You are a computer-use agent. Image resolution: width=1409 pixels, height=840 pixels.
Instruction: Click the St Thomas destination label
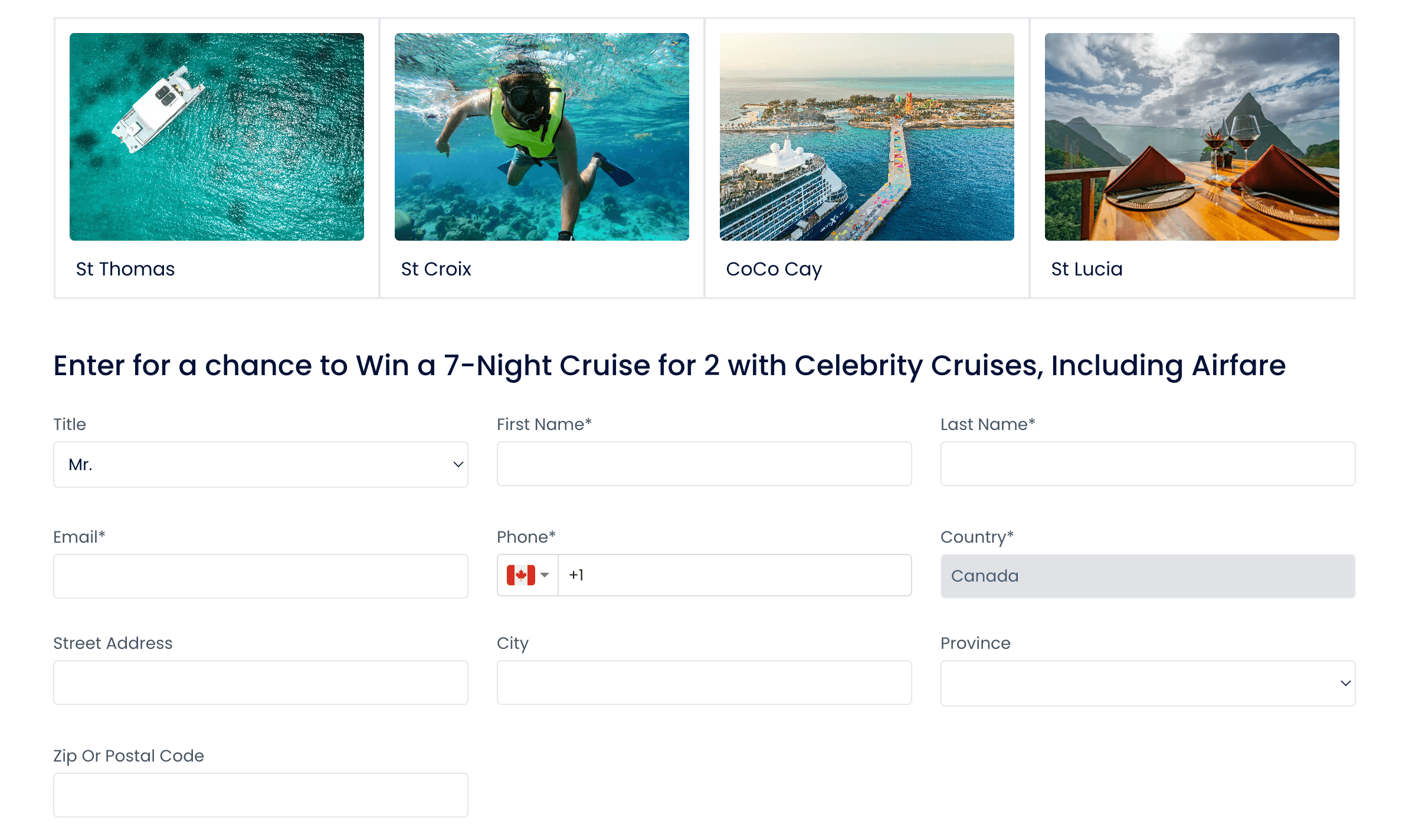125,269
